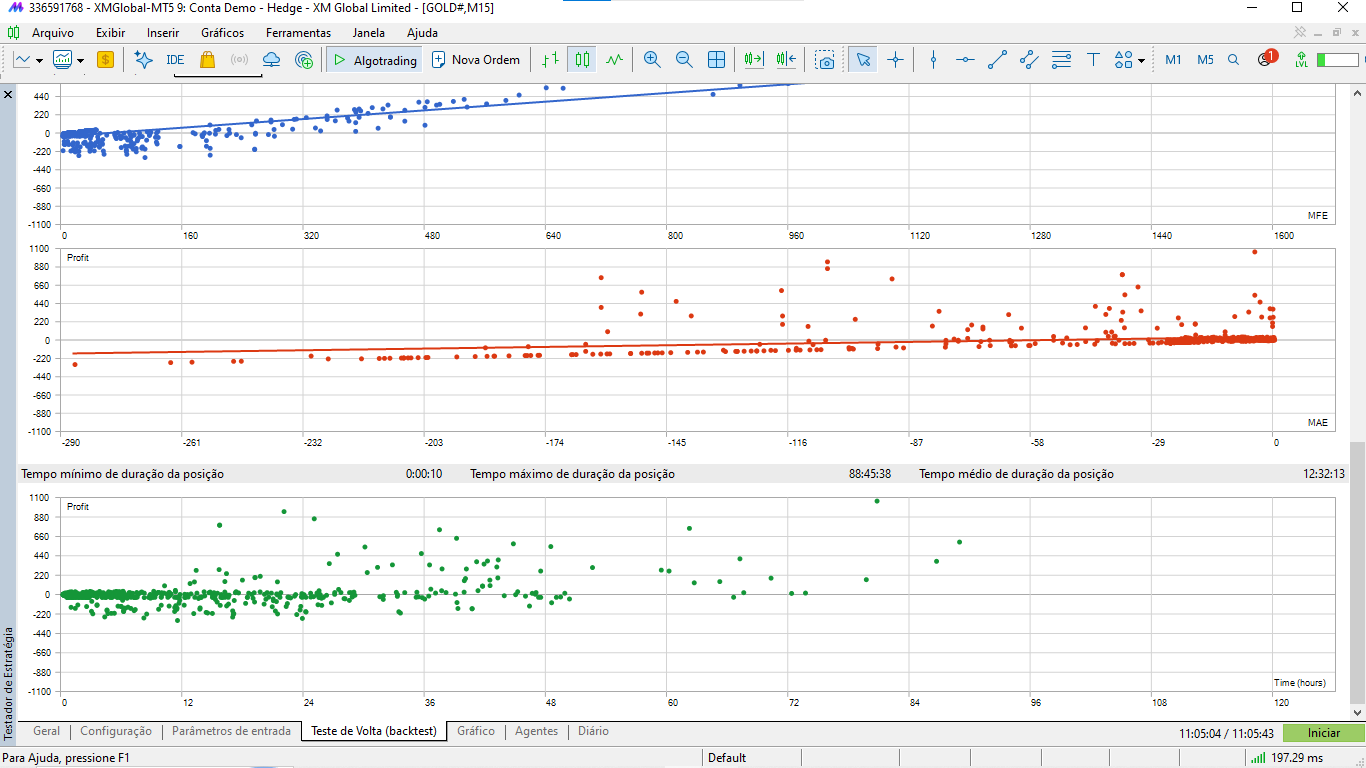Click the candlestick icon left of Arquivo

(14, 33)
